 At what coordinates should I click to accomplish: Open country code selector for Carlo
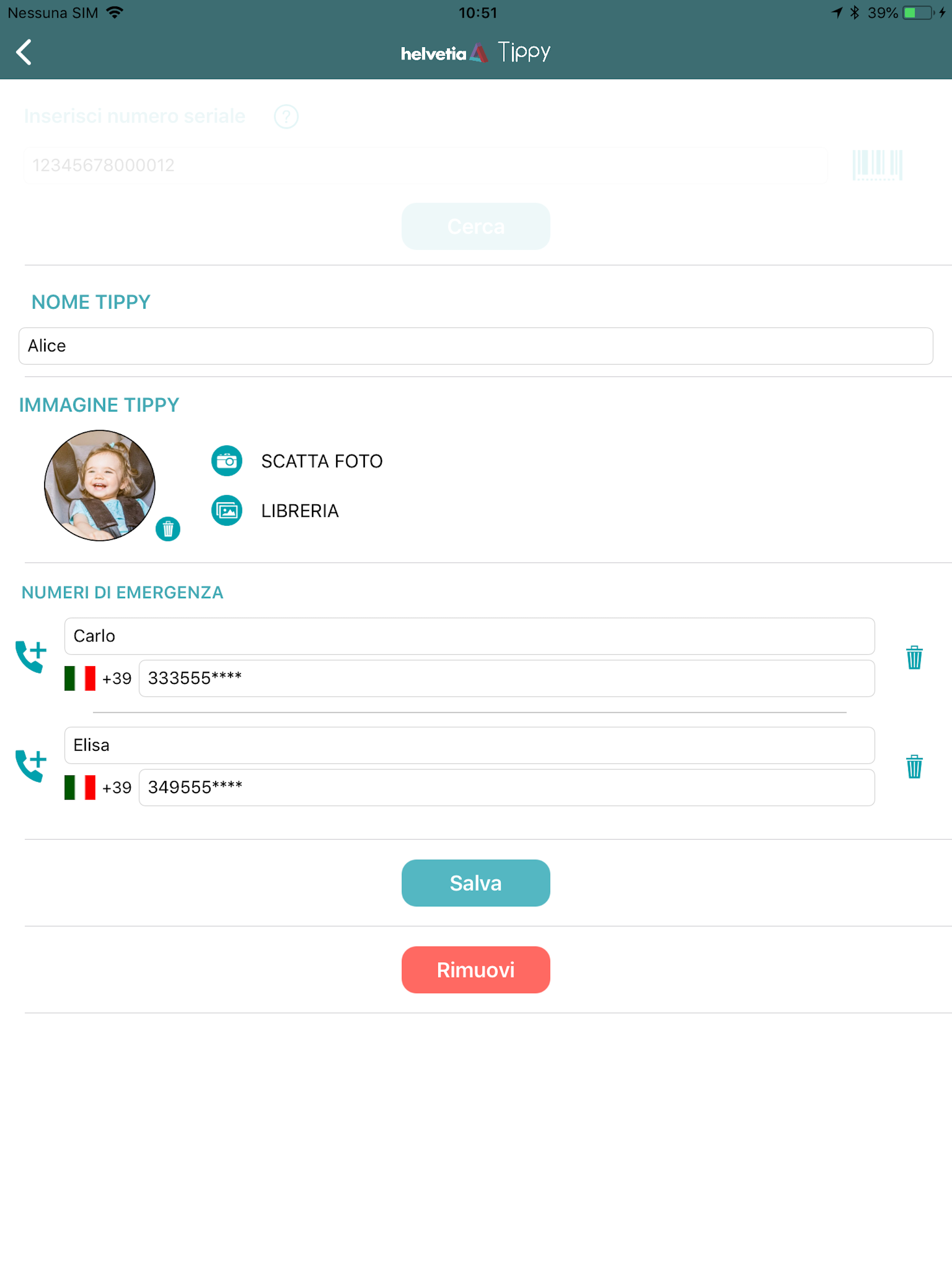coord(98,678)
